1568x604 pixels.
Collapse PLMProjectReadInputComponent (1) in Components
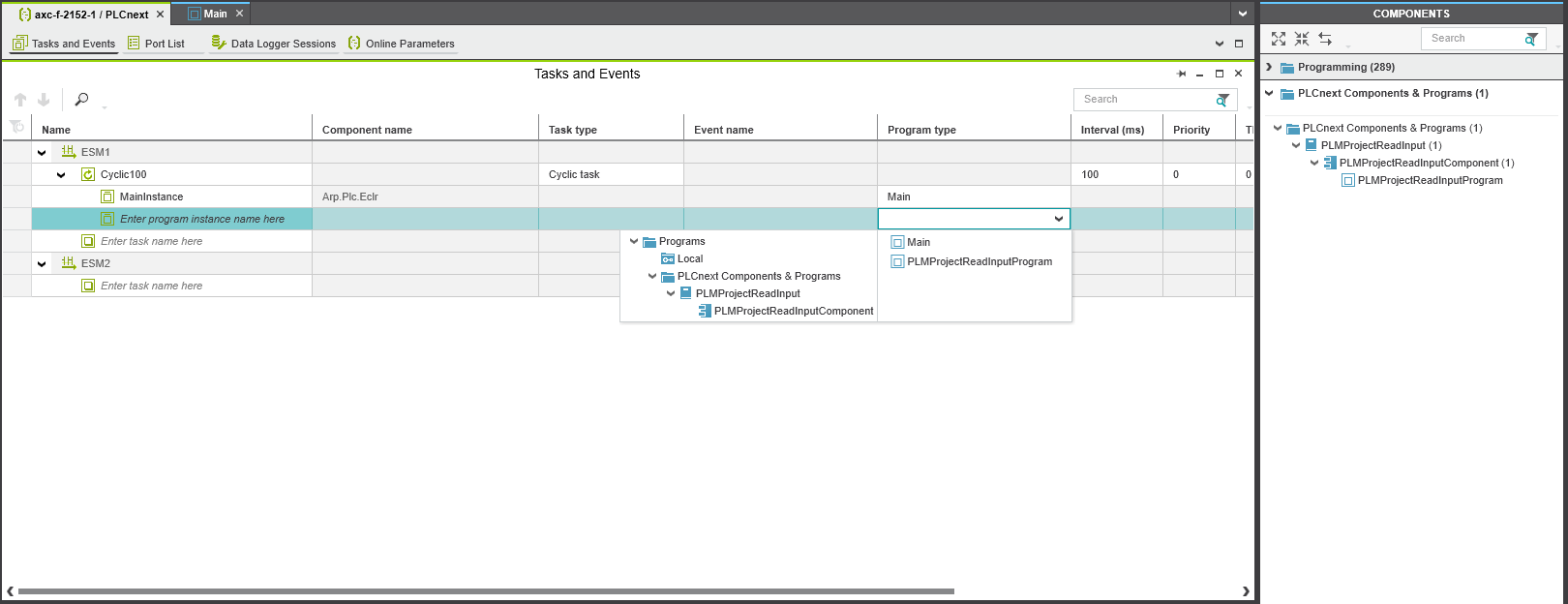tap(1314, 164)
